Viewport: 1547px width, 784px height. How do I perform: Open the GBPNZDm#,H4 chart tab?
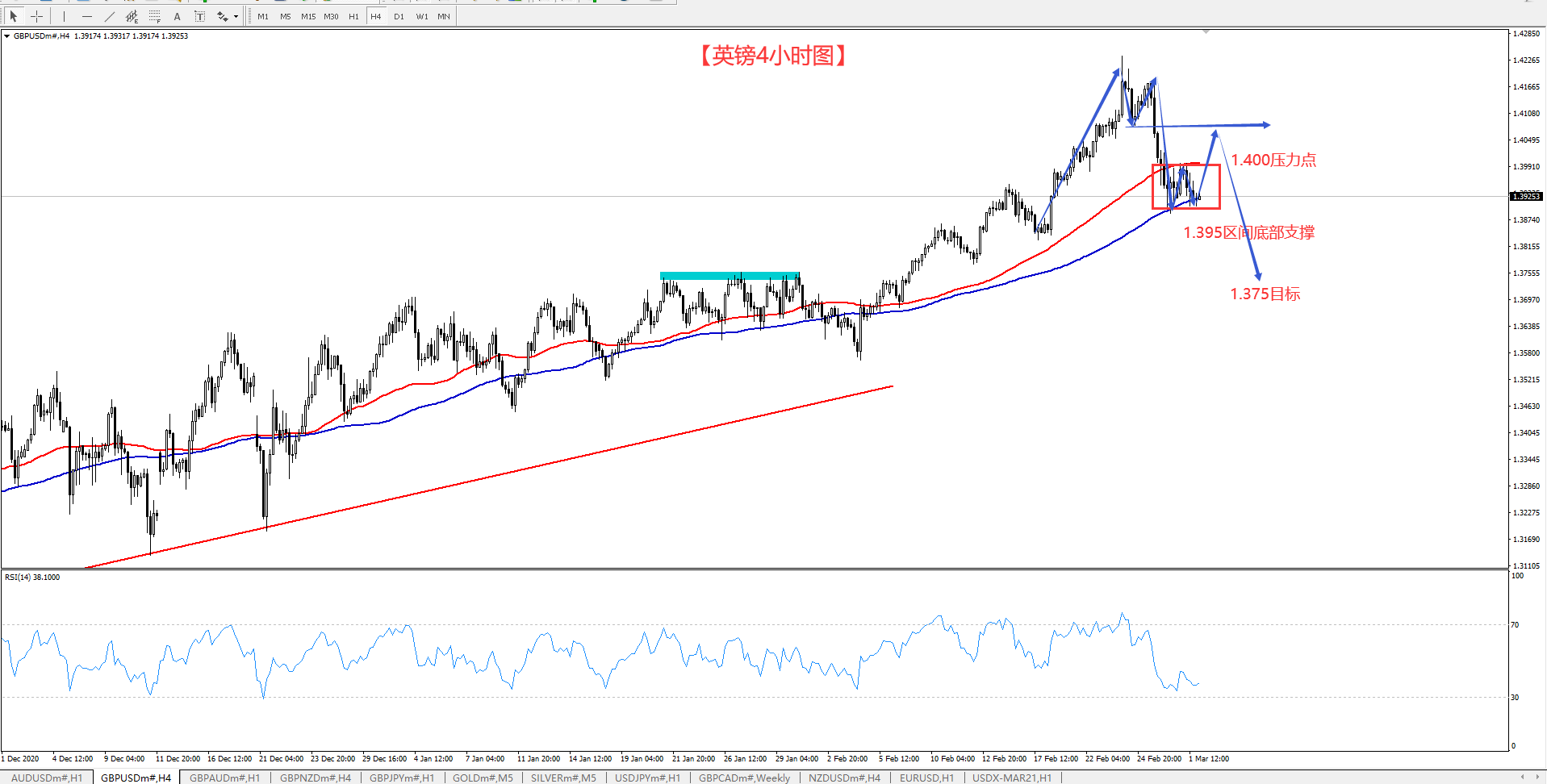click(x=316, y=778)
